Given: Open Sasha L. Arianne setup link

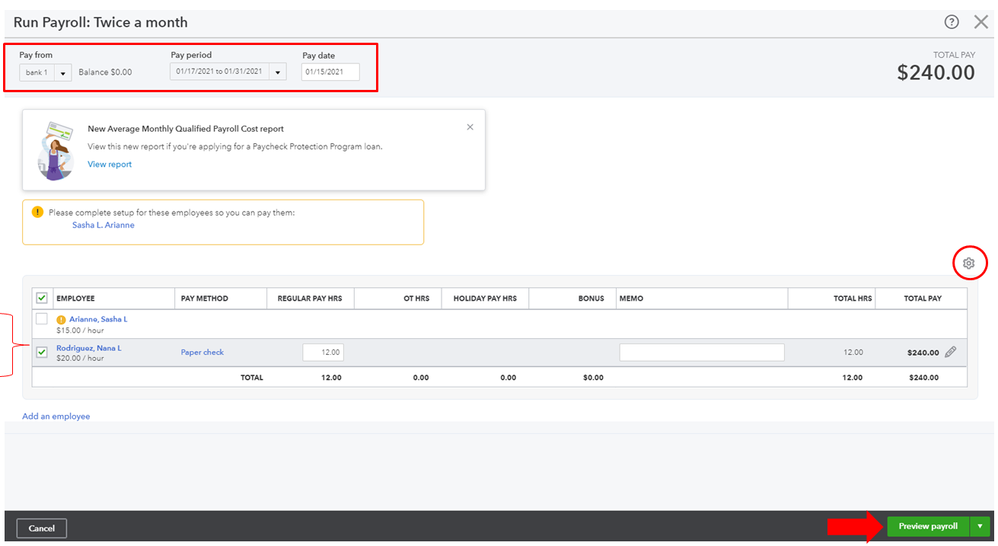Looking at the screenshot, I should pyautogui.click(x=103, y=225).
